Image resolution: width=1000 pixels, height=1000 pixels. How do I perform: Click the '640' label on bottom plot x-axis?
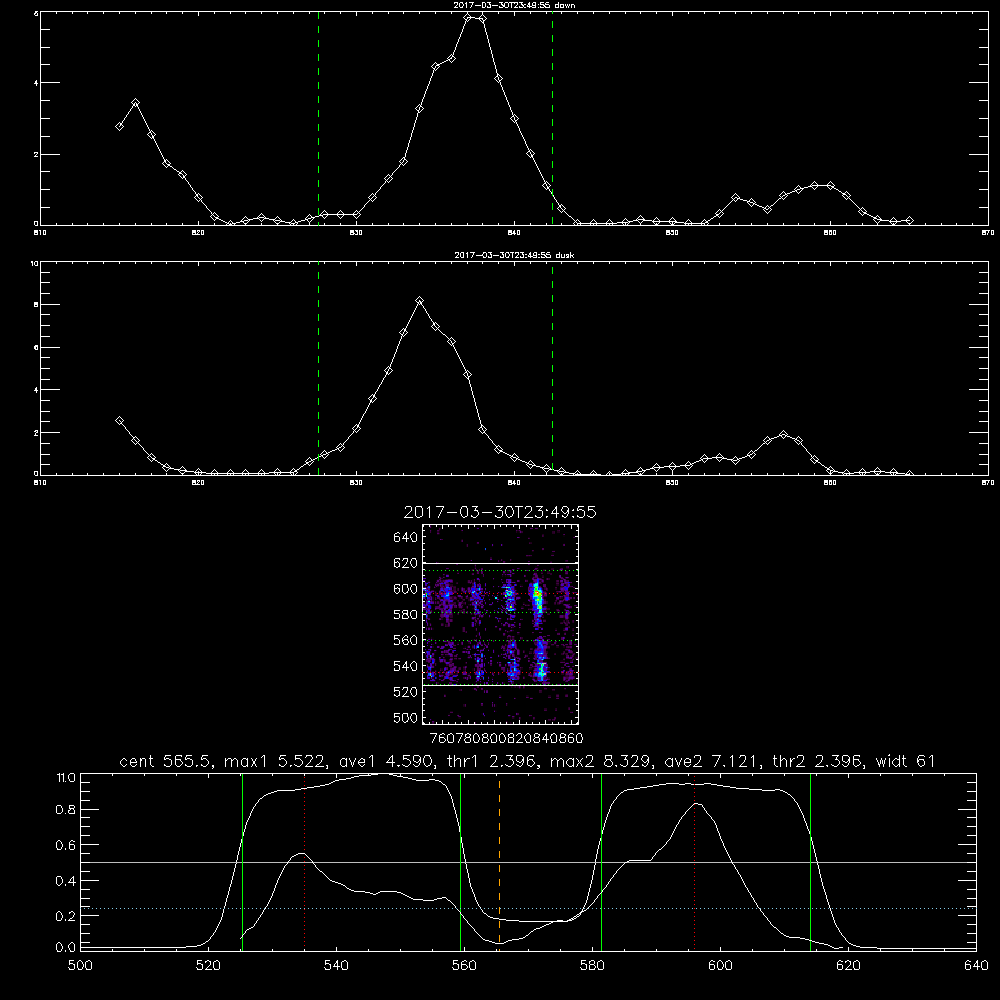[x=976, y=966]
